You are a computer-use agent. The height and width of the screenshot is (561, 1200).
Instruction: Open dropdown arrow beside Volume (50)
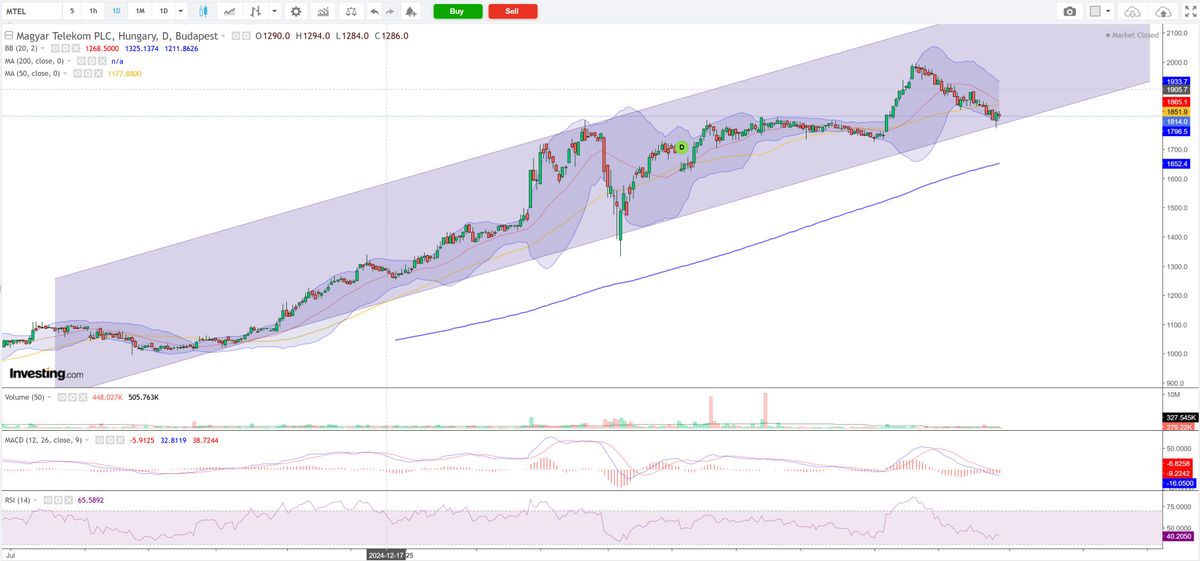coord(50,397)
